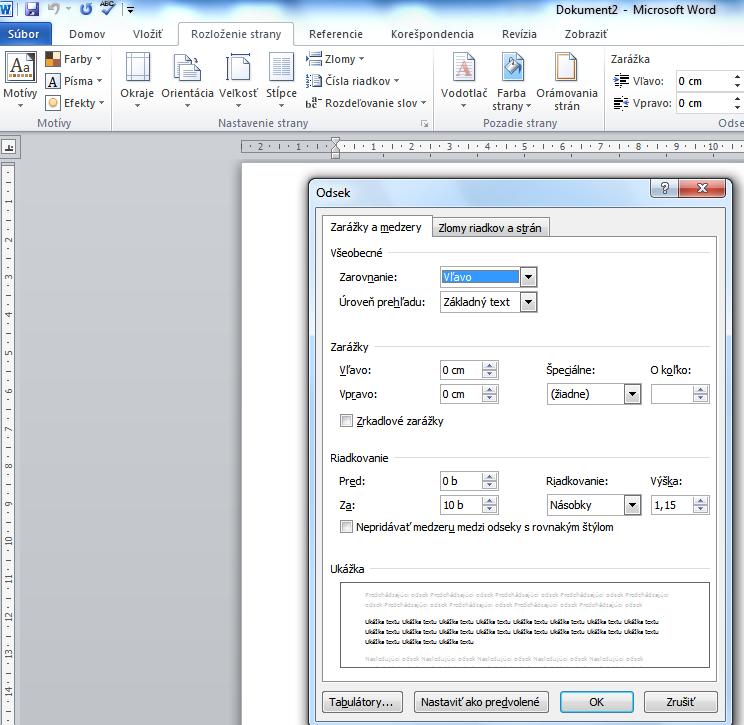Increase the Pred spacing spinner

[489, 477]
